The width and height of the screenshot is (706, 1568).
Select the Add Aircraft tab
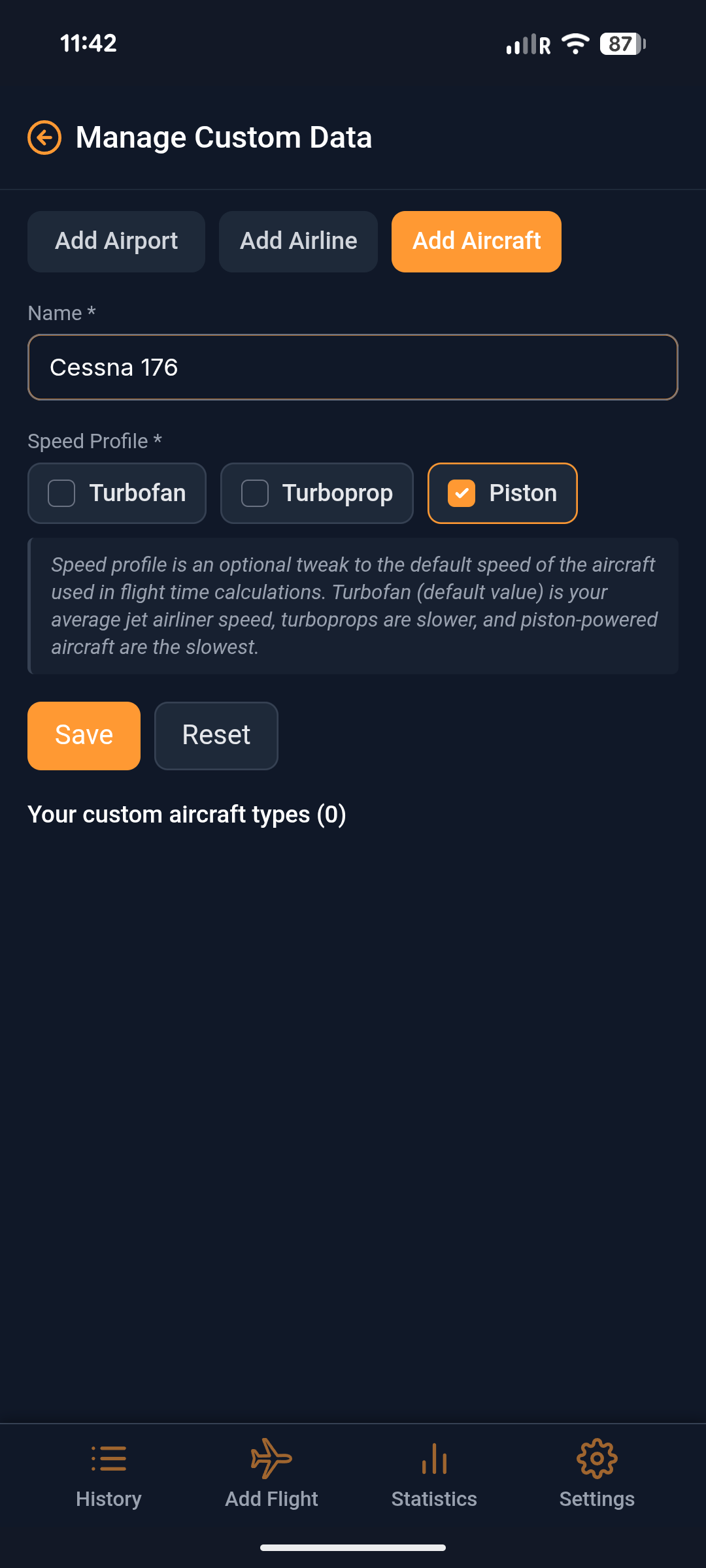pos(476,241)
